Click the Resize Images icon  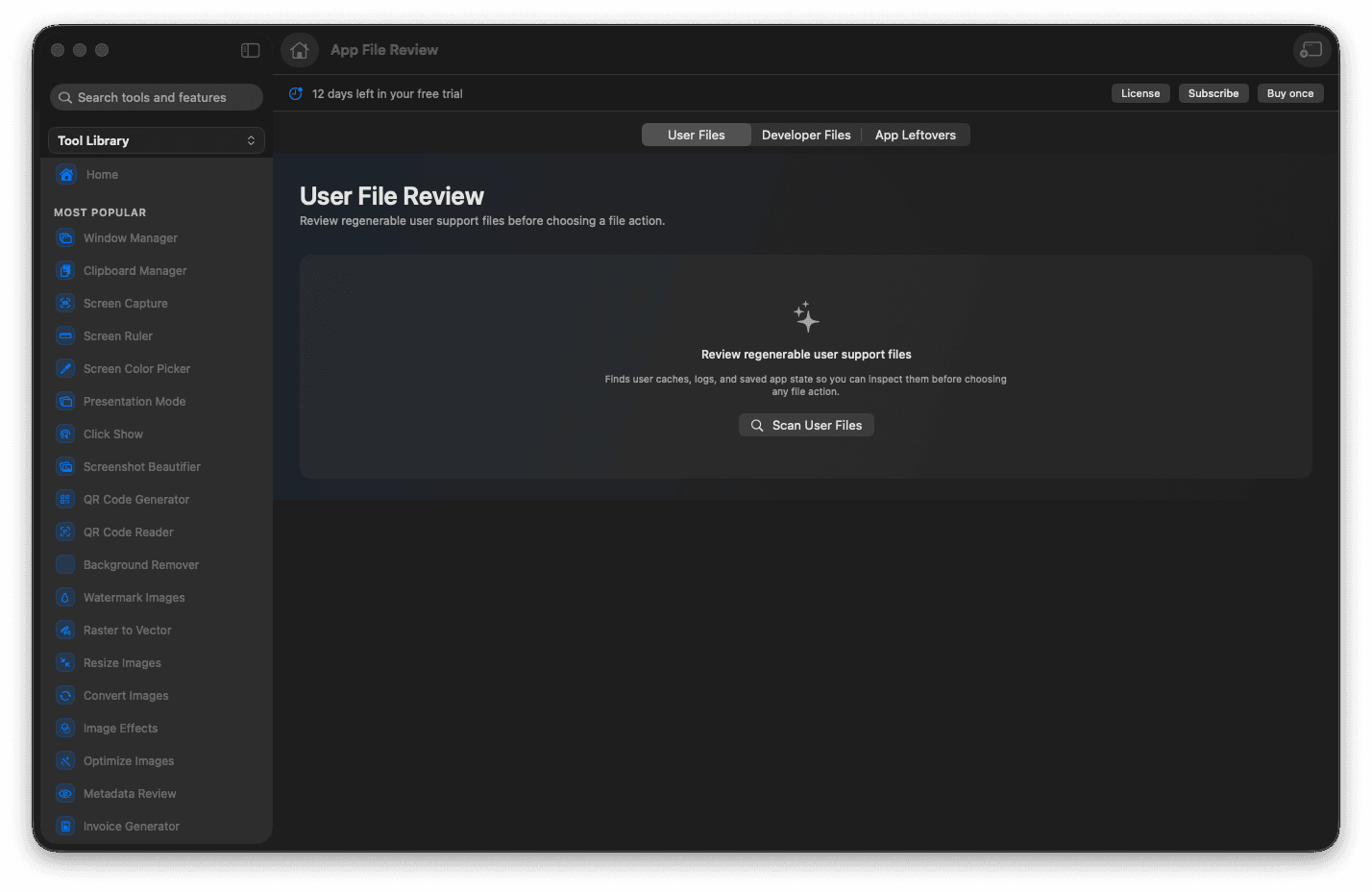click(x=65, y=663)
